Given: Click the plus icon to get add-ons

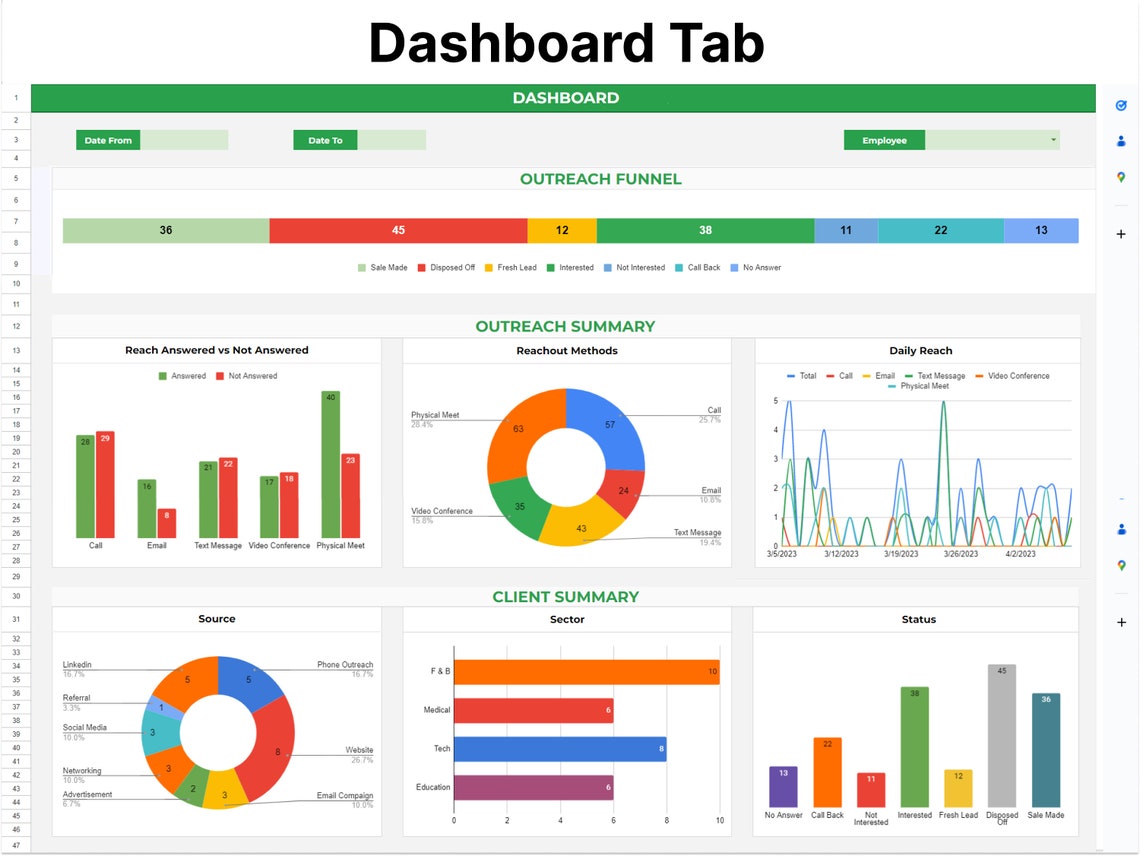Looking at the screenshot, I should coord(1122,233).
